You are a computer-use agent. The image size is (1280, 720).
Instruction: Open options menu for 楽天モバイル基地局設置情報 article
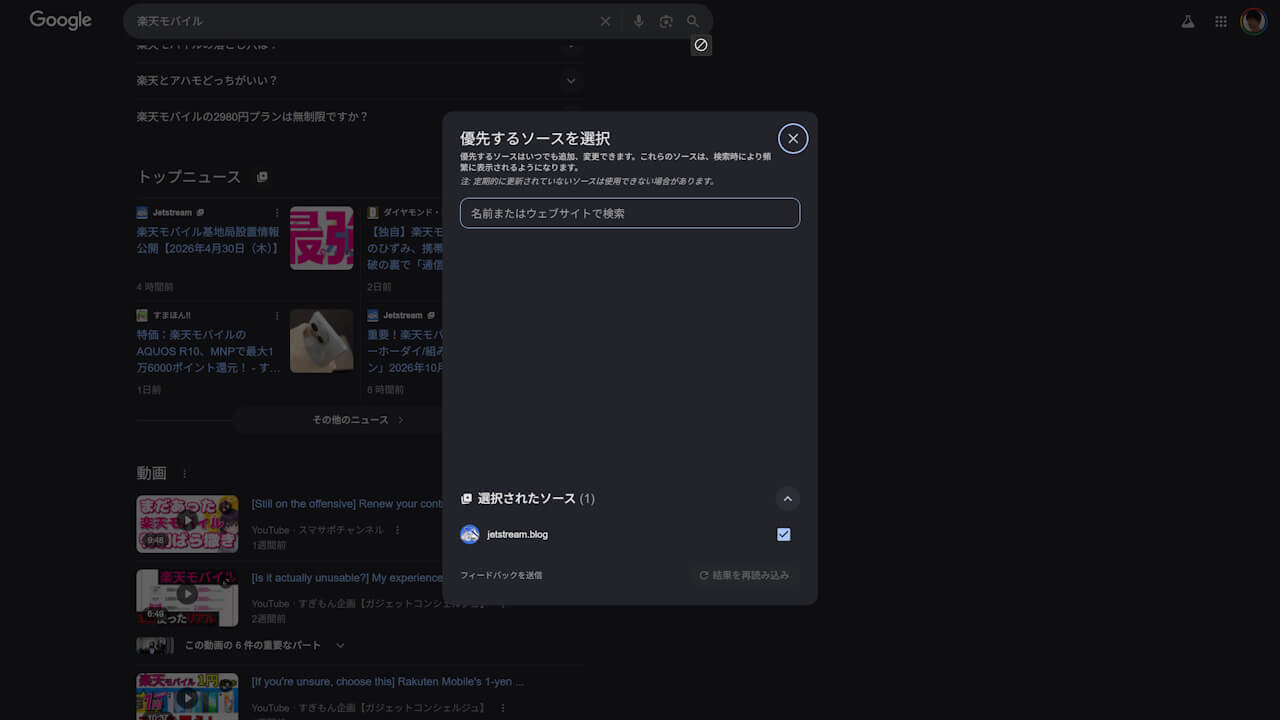[277, 213]
